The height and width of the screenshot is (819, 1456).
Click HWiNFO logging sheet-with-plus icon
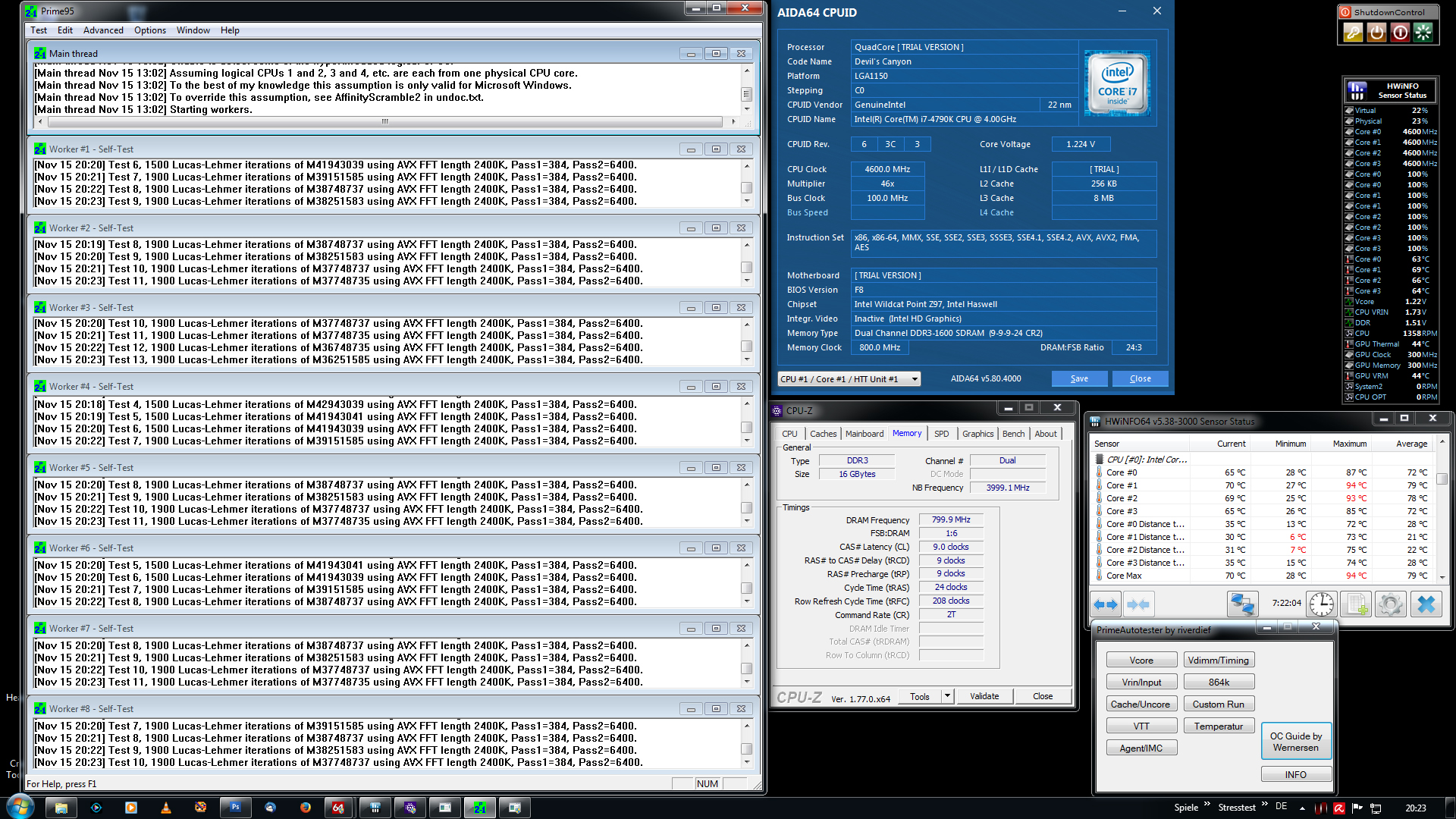[x=1355, y=604]
